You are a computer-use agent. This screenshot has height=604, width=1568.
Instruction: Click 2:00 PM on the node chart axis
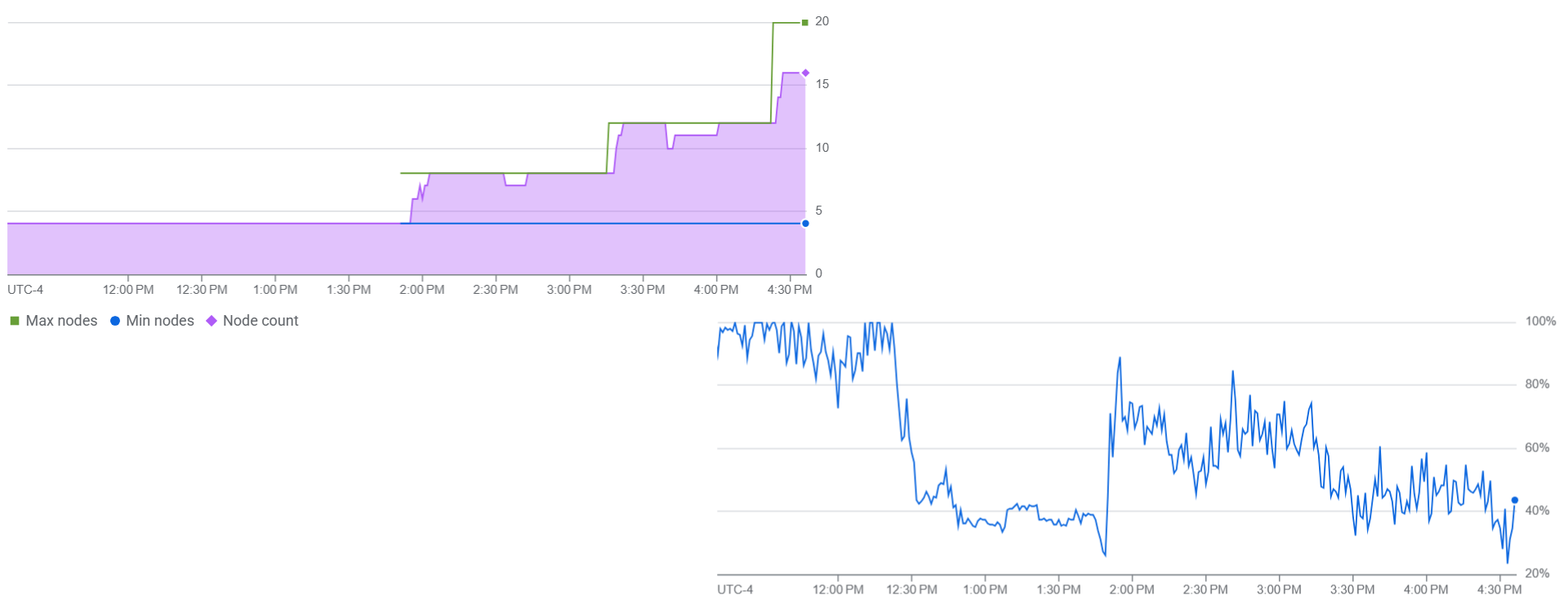click(x=422, y=290)
